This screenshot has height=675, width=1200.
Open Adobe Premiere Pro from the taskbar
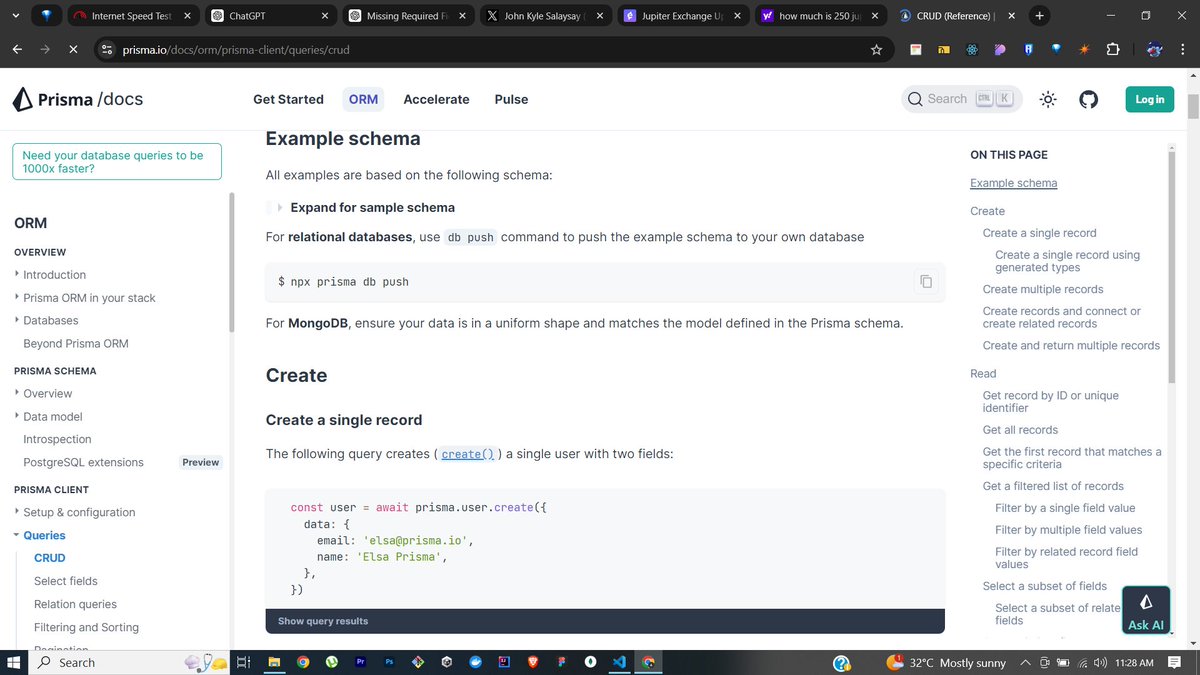[x=361, y=662]
